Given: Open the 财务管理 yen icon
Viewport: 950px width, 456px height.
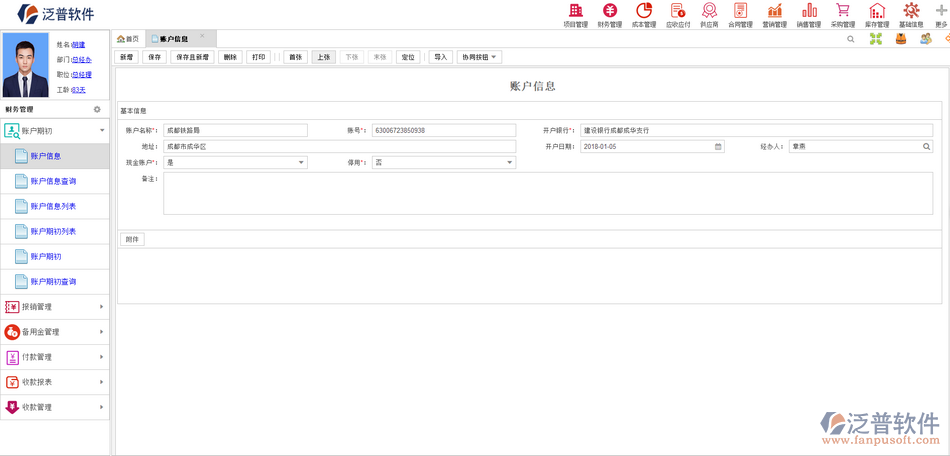Looking at the screenshot, I should click(609, 14).
